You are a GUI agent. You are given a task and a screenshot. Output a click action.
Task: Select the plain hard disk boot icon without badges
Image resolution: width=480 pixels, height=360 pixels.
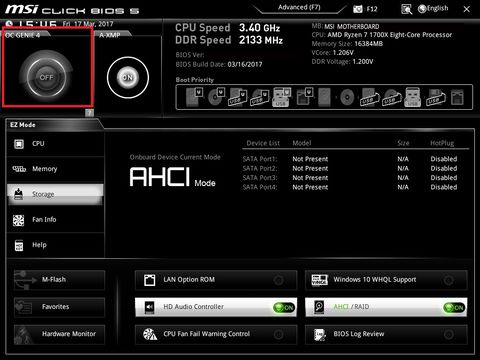pos(324,97)
